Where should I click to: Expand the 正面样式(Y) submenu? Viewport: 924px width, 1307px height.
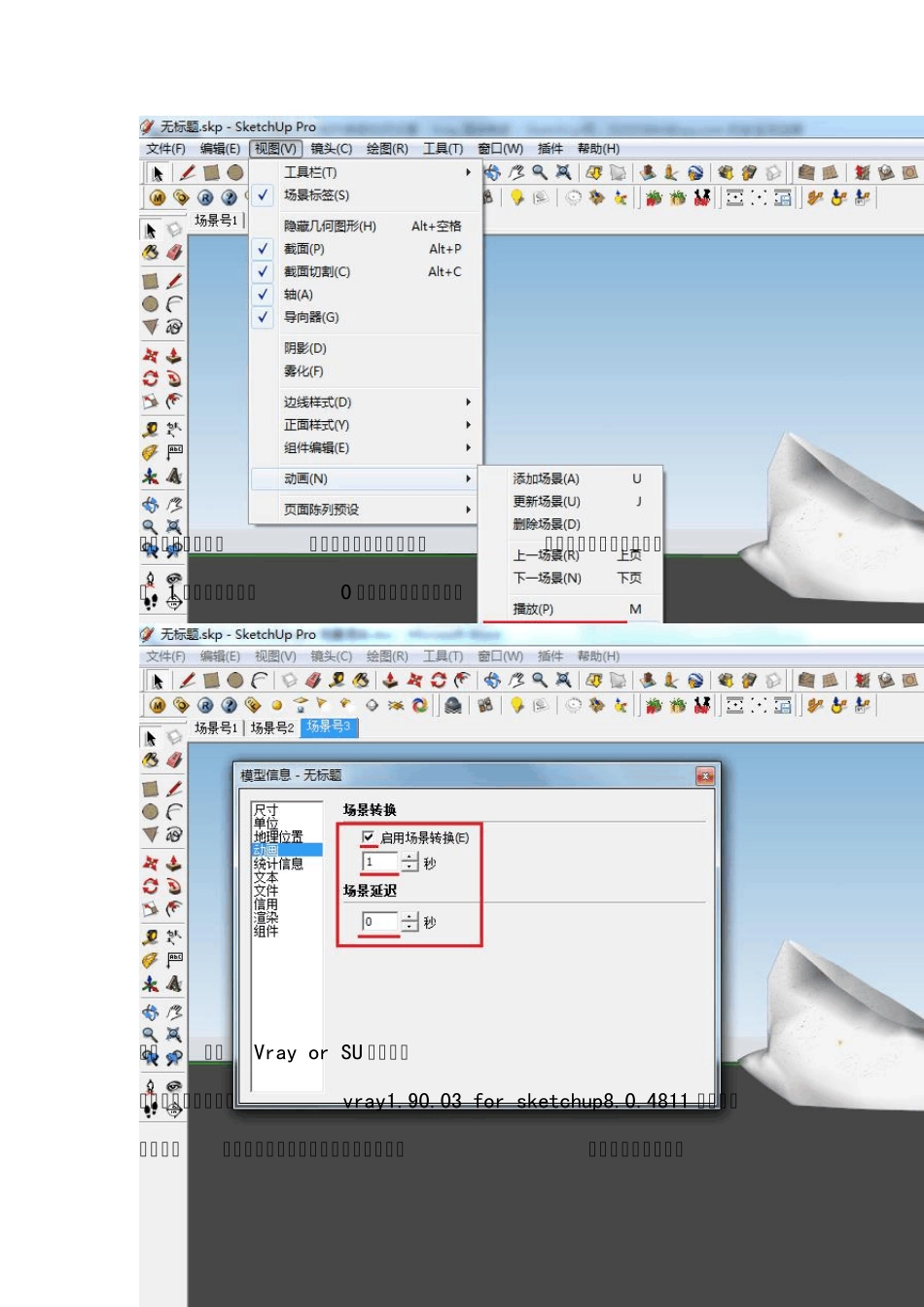tap(366, 425)
